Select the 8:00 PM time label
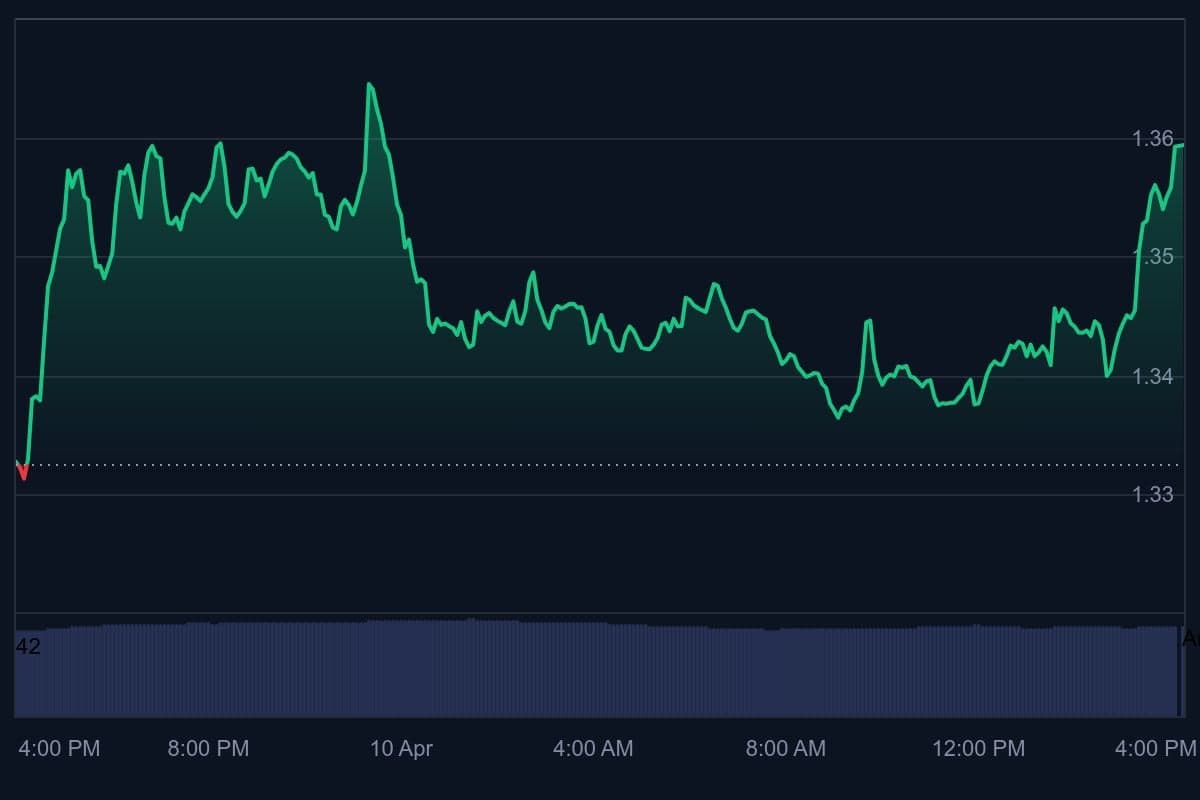 click(x=208, y=748)
